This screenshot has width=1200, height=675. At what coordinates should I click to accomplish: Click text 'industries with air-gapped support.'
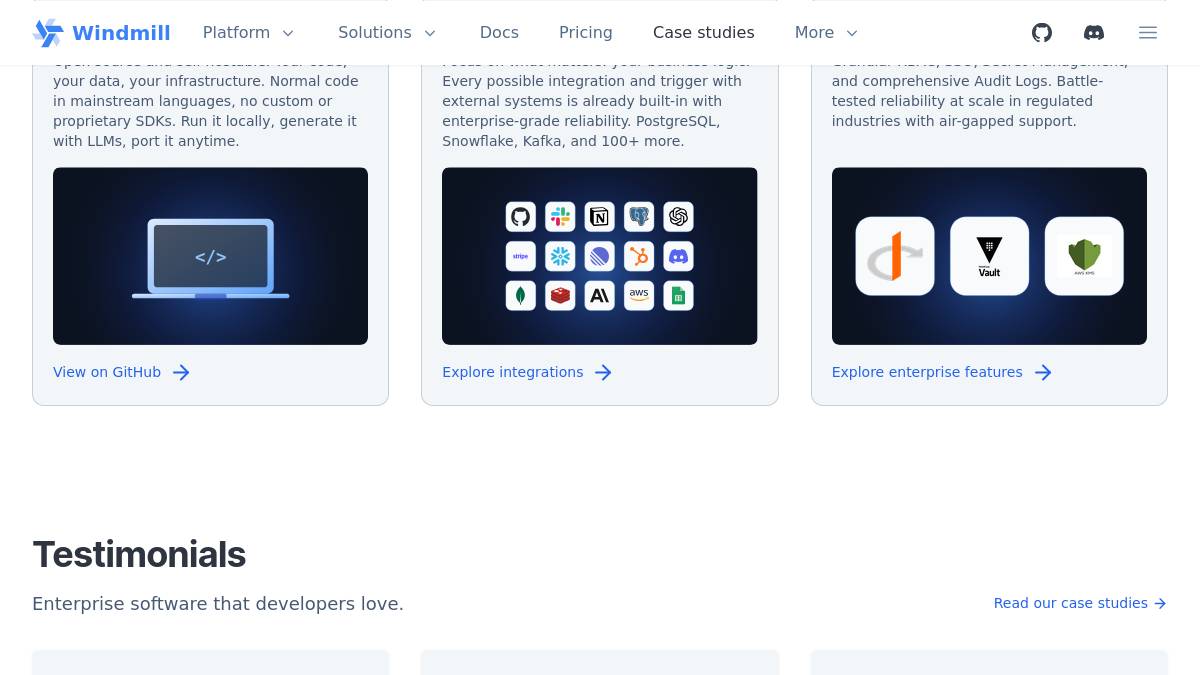pyautogui.click(x=954, y=121)
